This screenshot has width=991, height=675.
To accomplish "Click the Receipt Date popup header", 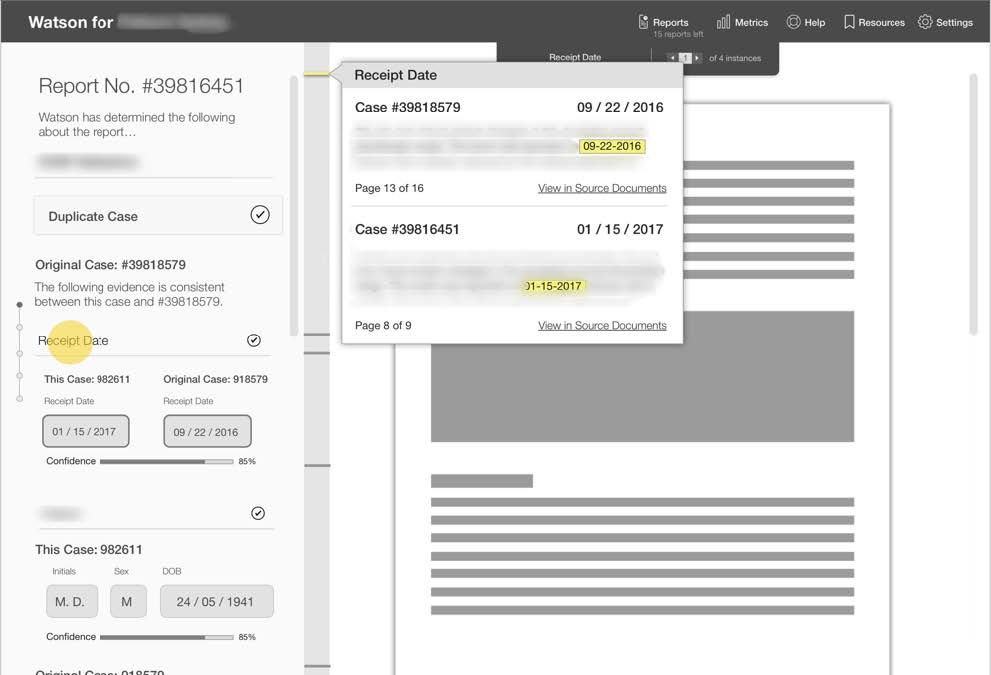I will click(x=396, y=75).
